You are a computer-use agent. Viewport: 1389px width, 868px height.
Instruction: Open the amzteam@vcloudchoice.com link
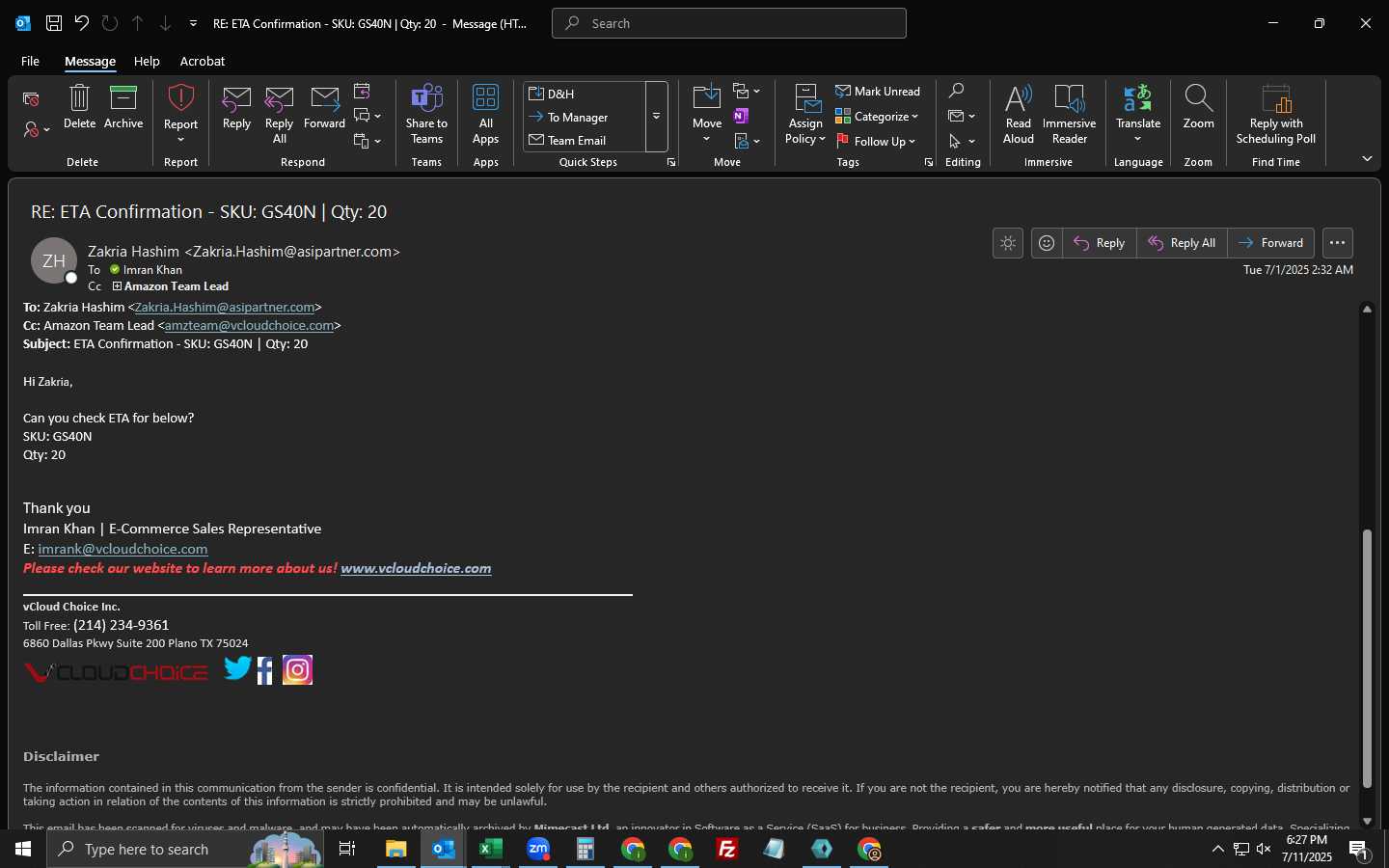click(249, 325)
